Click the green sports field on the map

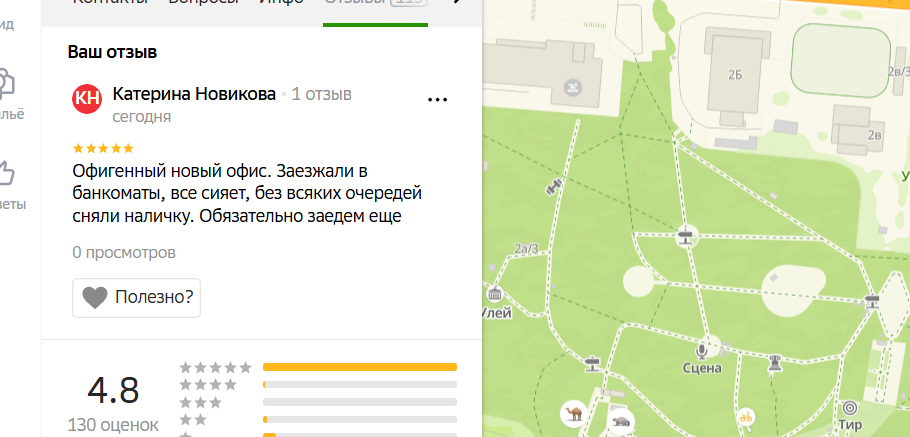(x=840, y=60)
